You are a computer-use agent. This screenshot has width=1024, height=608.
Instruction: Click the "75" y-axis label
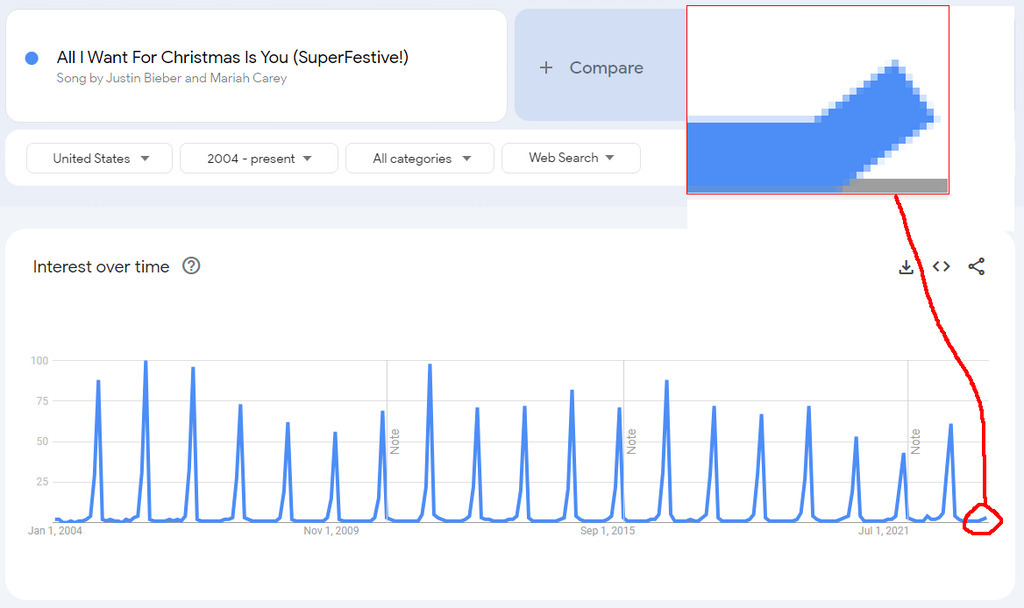tap(42, 401)
